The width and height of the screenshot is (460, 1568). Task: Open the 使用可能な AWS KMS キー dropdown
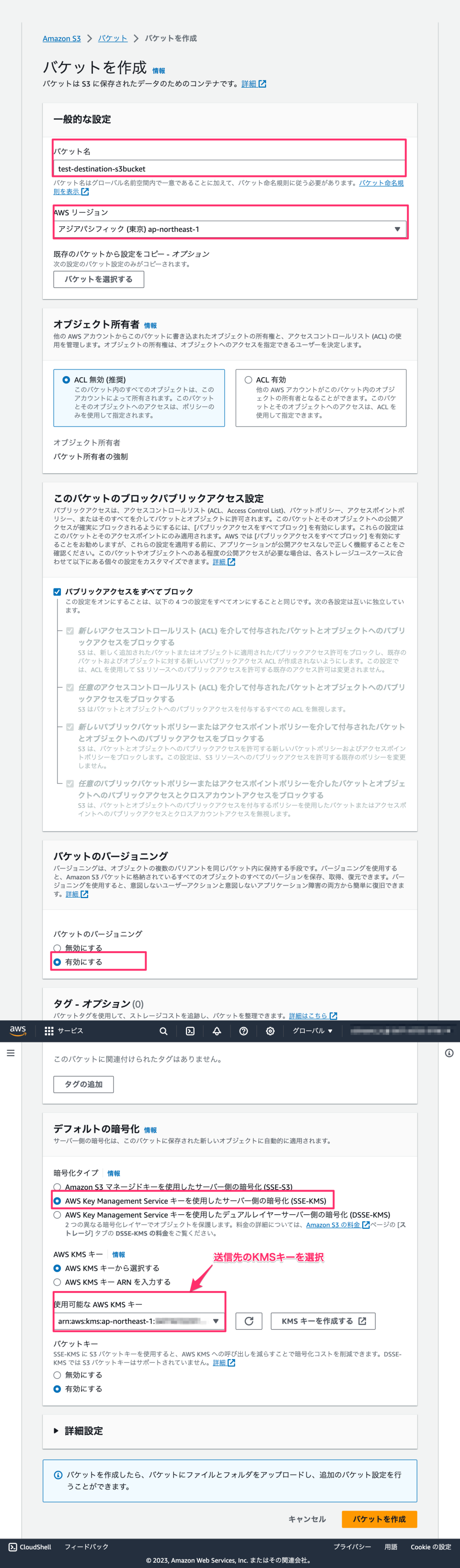[x=139, y=1321]
